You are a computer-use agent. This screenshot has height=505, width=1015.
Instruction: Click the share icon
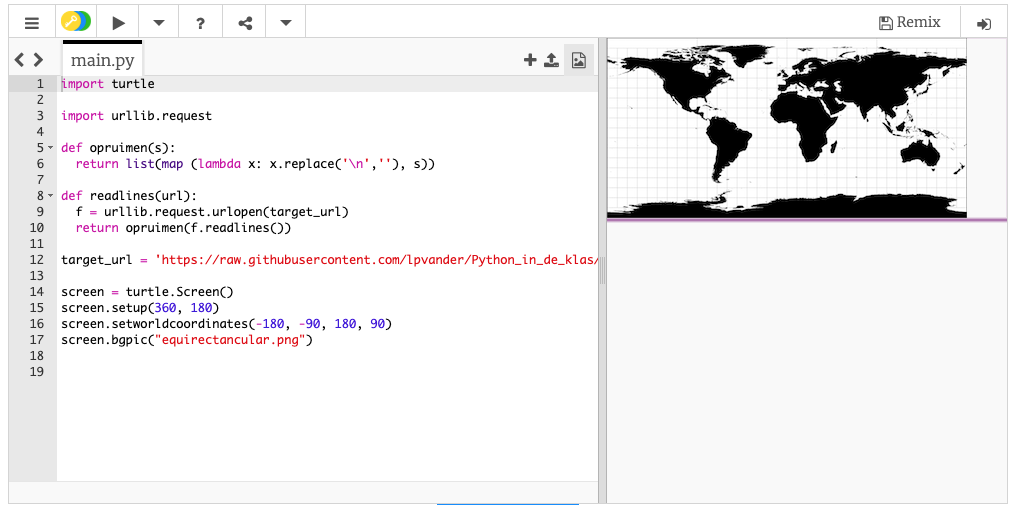245,23
